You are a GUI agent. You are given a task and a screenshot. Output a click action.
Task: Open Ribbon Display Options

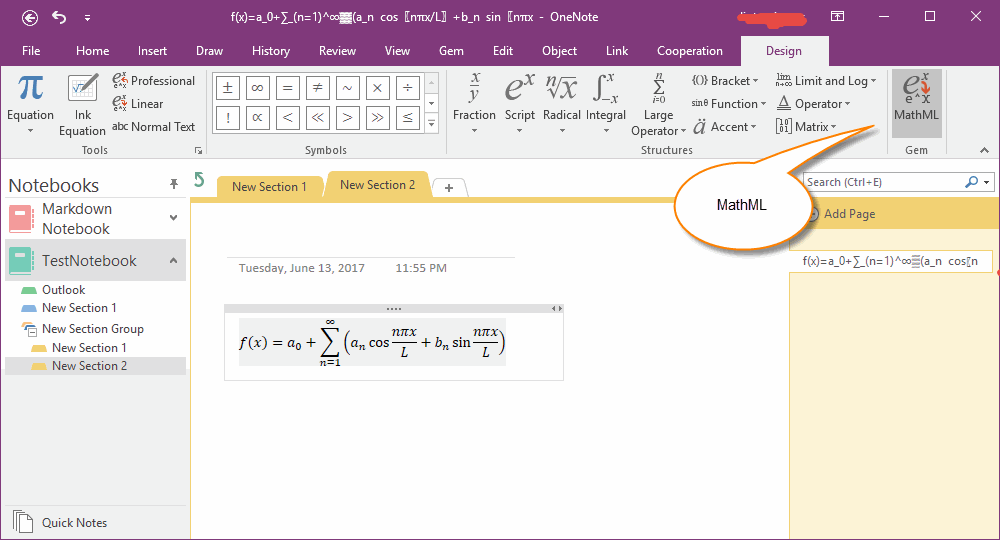[x=837, y=17]
